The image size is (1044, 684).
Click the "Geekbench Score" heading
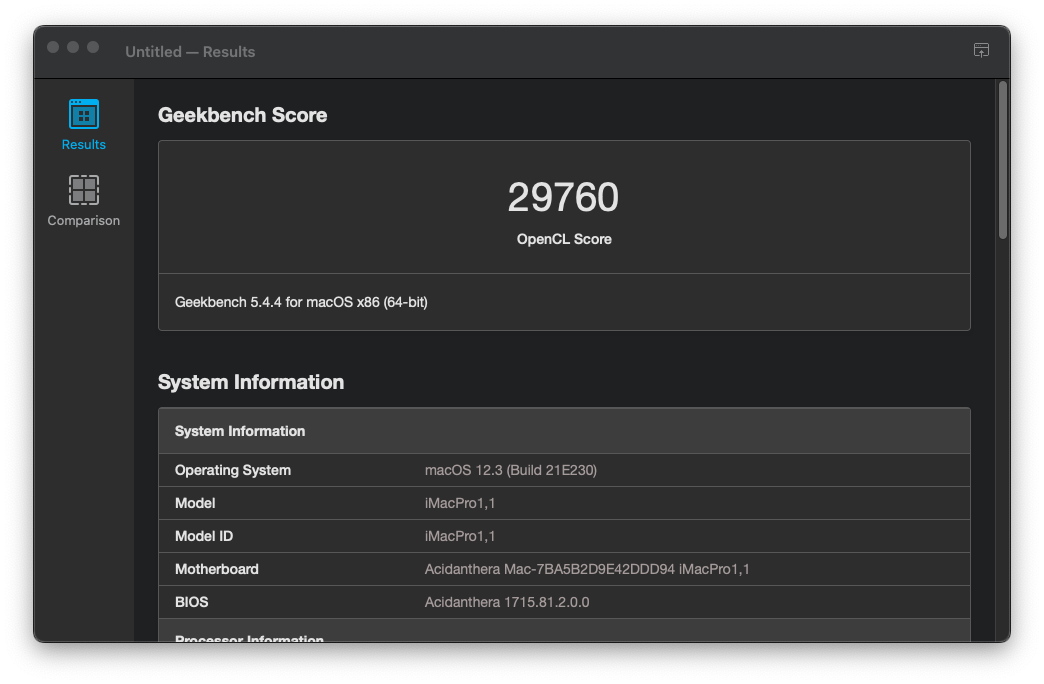point(242,115)
